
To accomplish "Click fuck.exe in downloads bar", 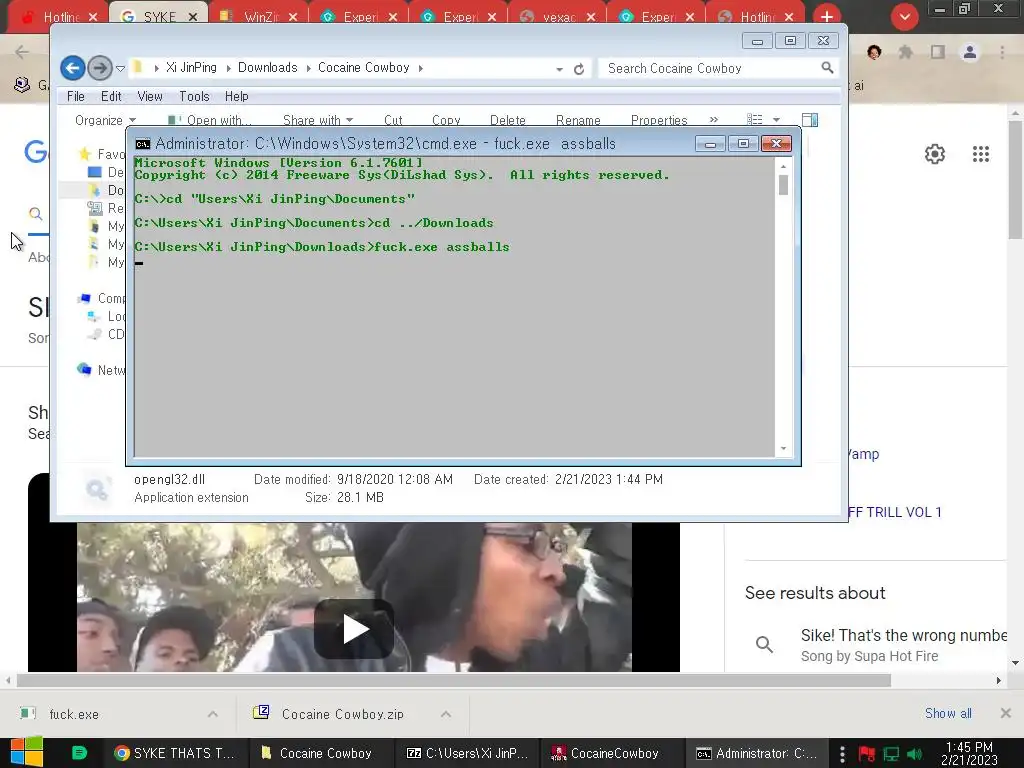I will pos(74,714).
